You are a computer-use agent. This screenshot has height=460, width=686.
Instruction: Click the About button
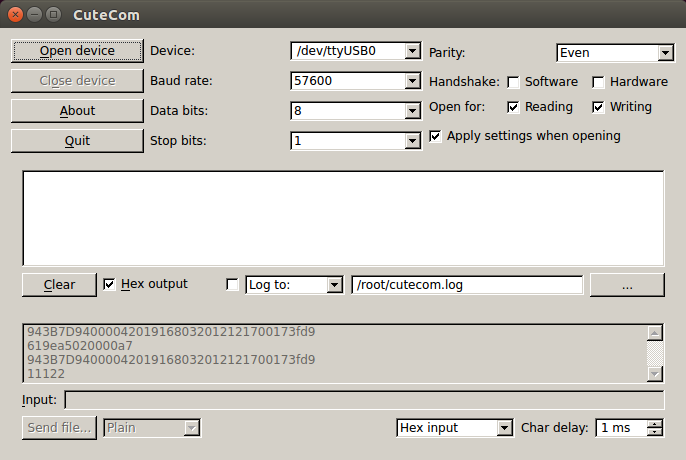[77, 111]
